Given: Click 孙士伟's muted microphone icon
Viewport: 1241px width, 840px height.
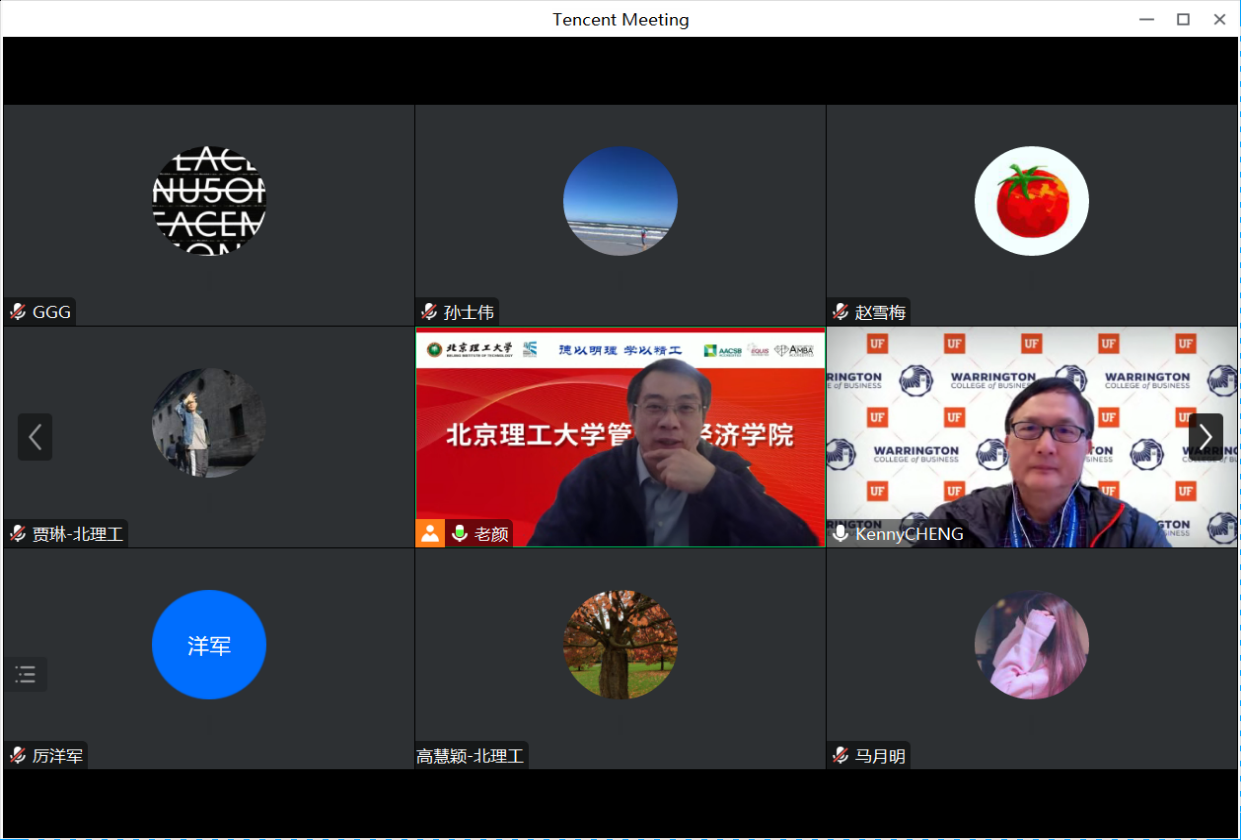Looking at the screenshot, I should [x=429, y=312].
